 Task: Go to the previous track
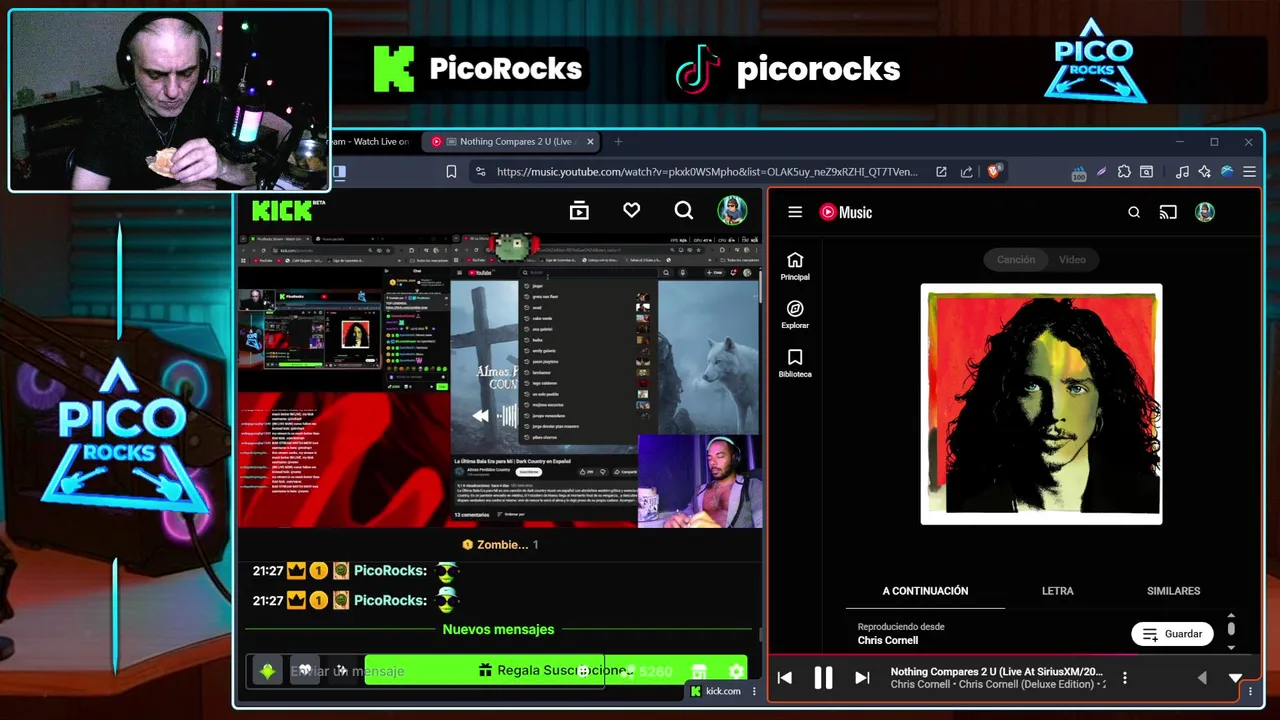[x=785, y=678]
